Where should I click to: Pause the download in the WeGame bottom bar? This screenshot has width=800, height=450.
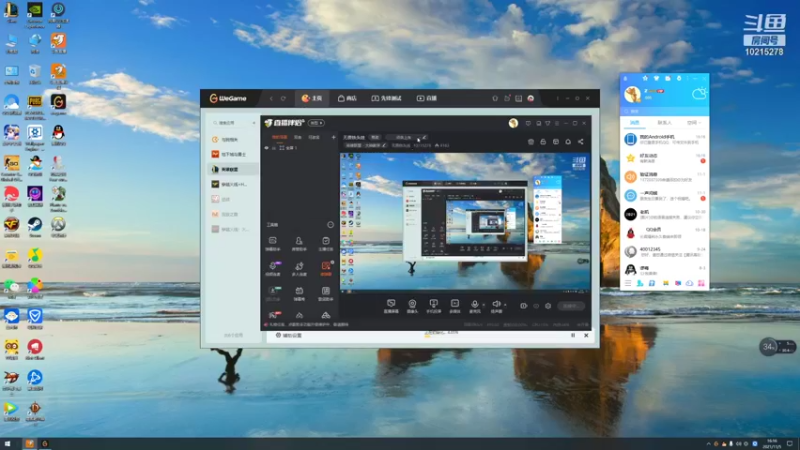pos(573,335)
